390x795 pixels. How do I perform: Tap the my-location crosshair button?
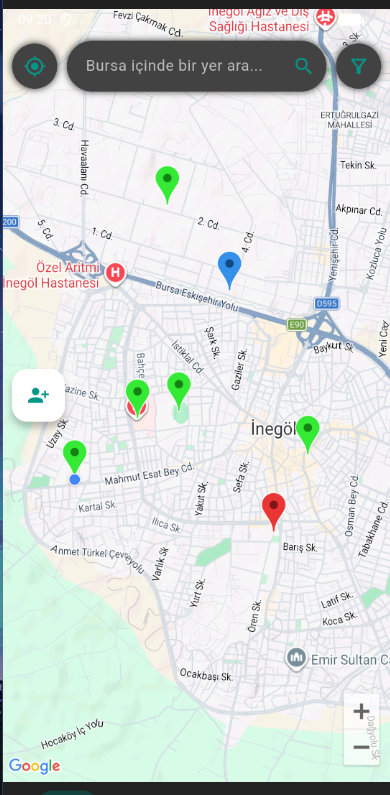(34, 66)
